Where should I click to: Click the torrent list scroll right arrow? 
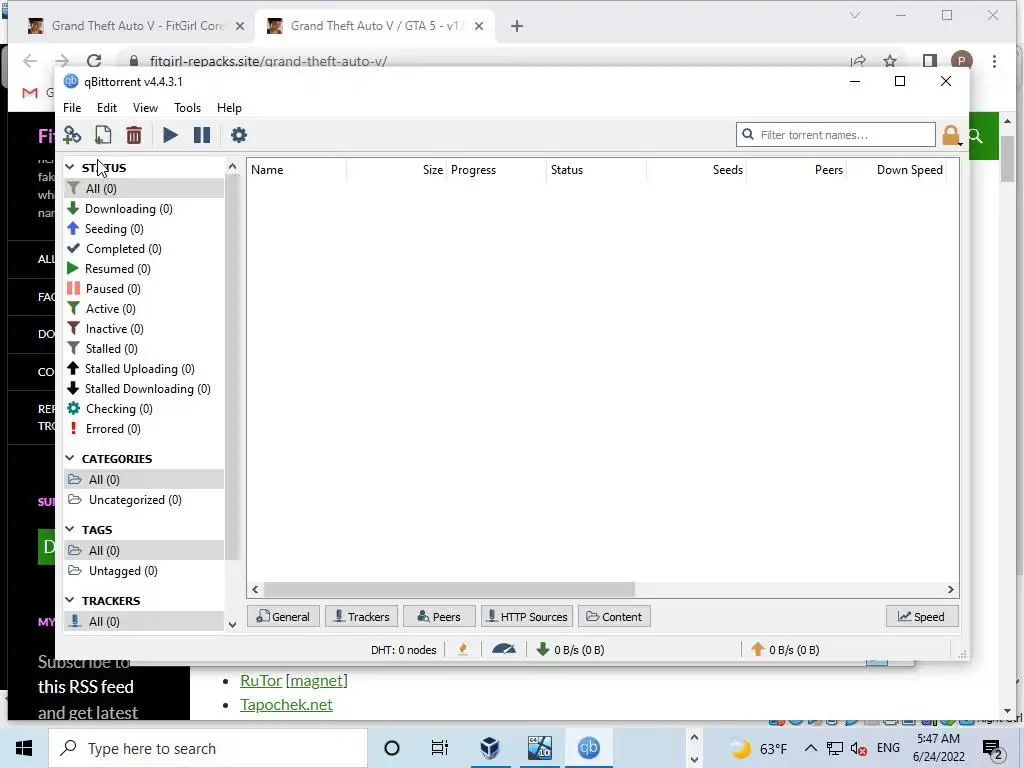pos(950,589)
